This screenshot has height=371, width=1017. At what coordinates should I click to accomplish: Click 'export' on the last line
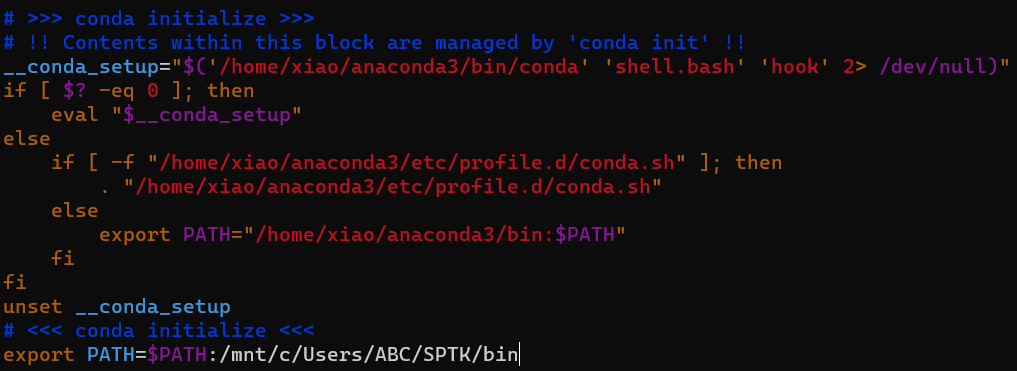click(39, 355)
